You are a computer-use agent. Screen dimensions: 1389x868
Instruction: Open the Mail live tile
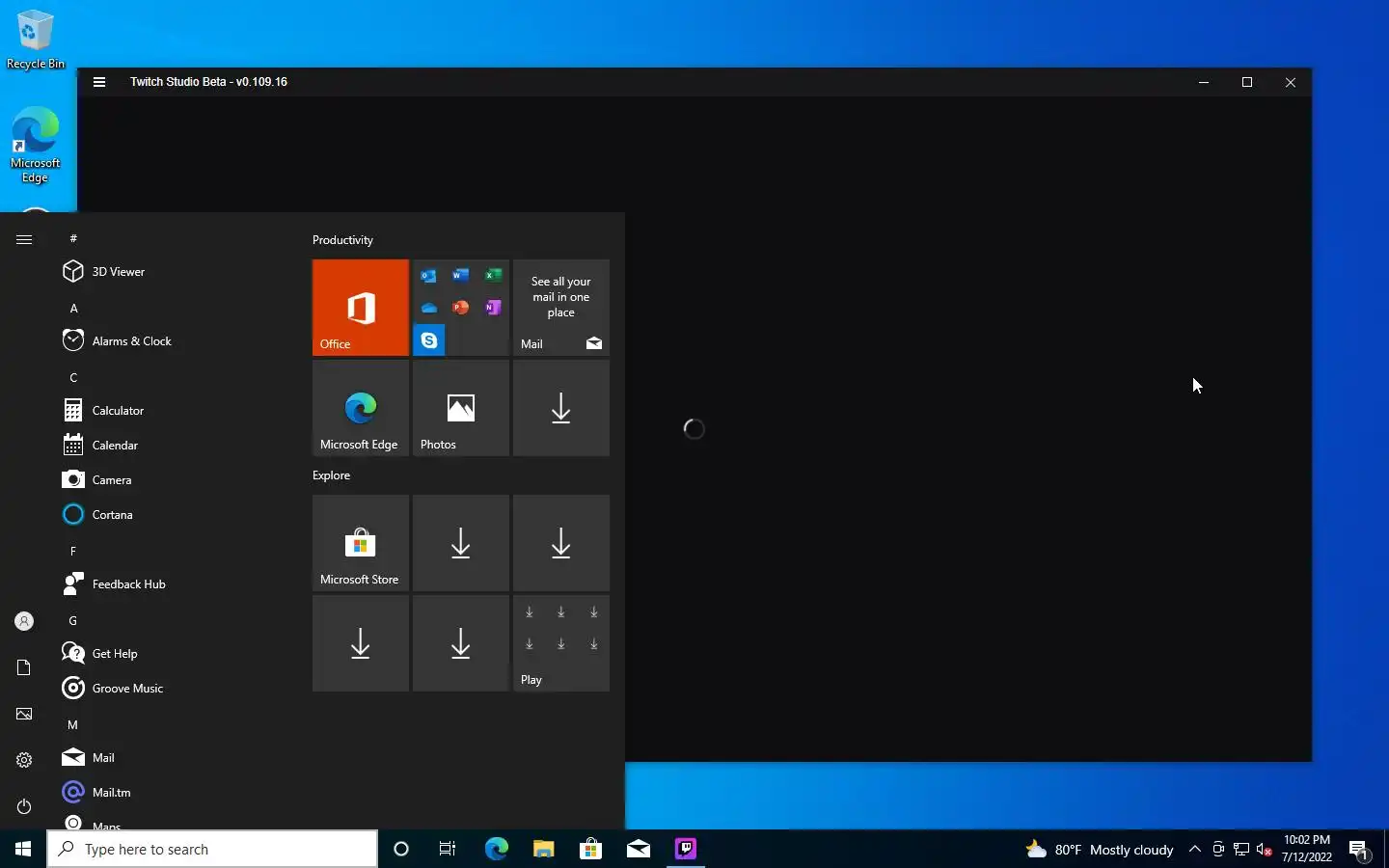point(561,308)
